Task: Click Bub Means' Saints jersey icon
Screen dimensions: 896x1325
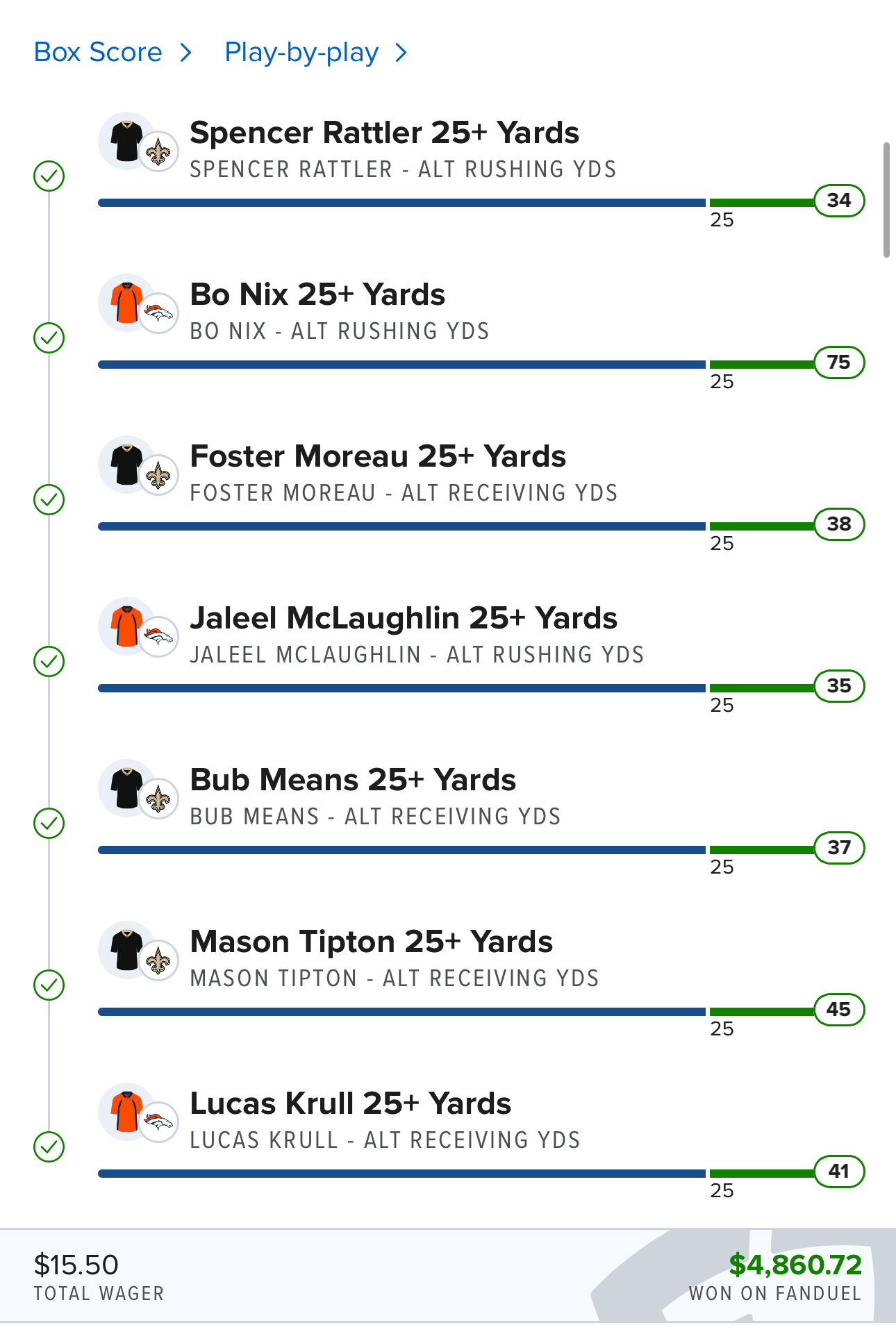Action: point(127,788)
